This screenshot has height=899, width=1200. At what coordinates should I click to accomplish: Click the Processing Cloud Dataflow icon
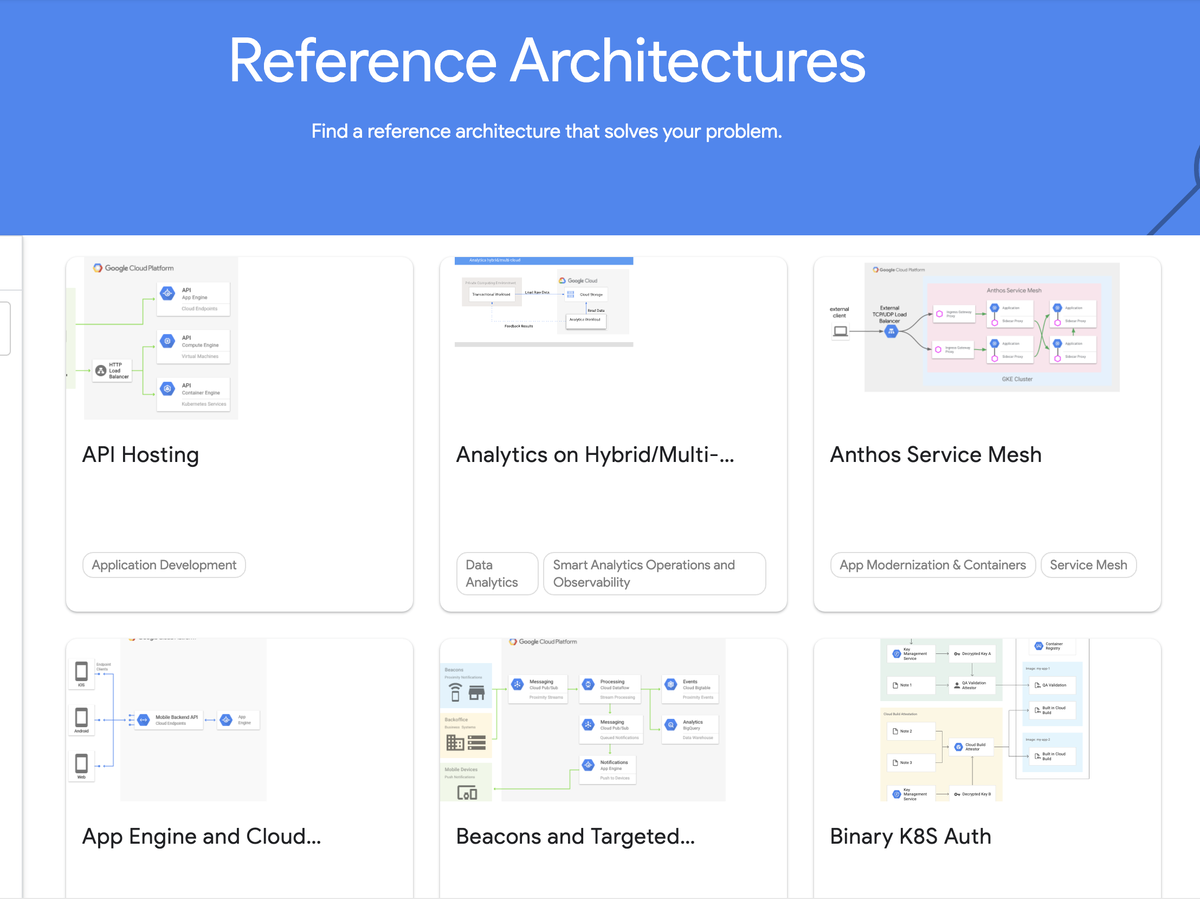pos(589,685)
